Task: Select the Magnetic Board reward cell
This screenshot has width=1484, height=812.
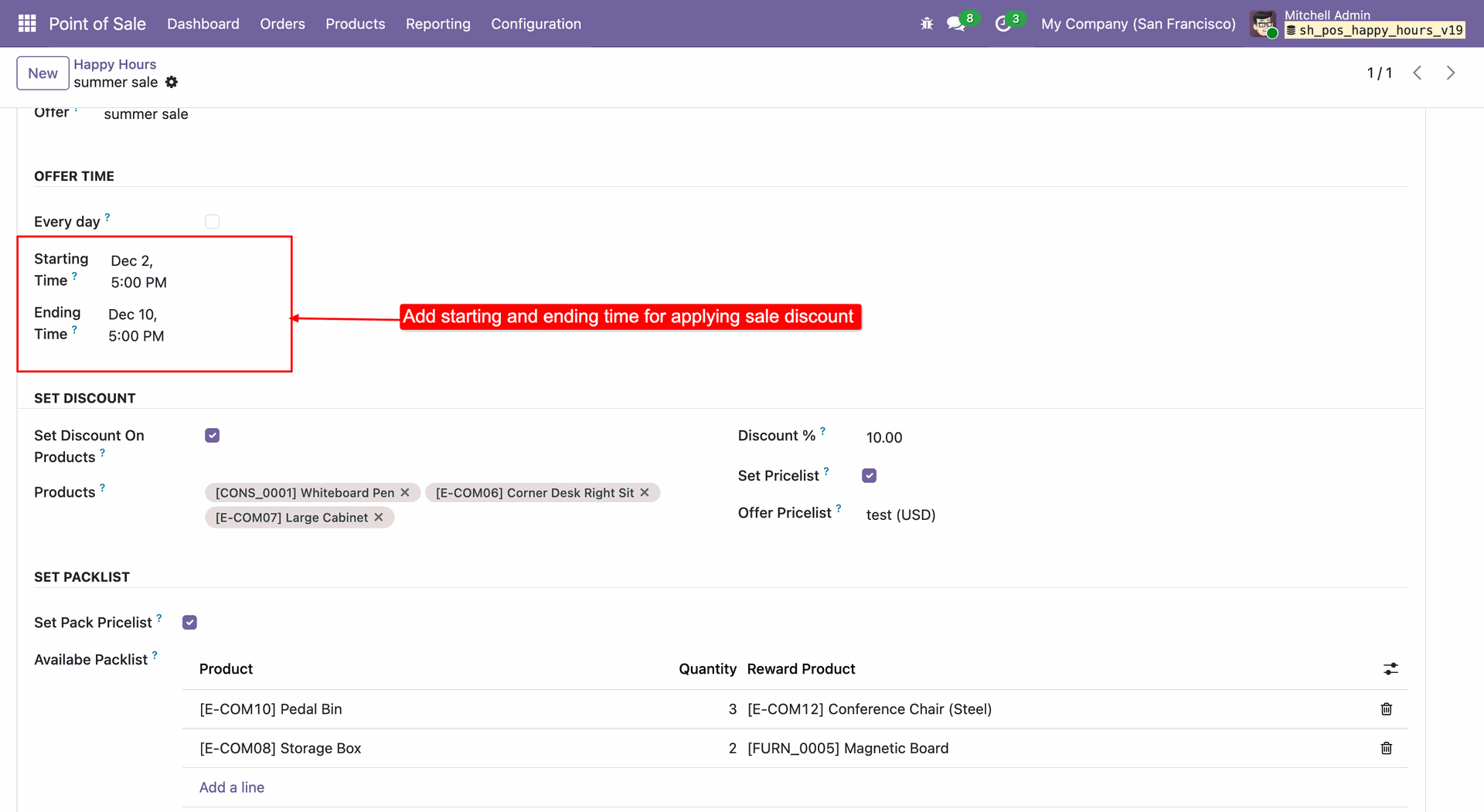Action: coord(848,748)
